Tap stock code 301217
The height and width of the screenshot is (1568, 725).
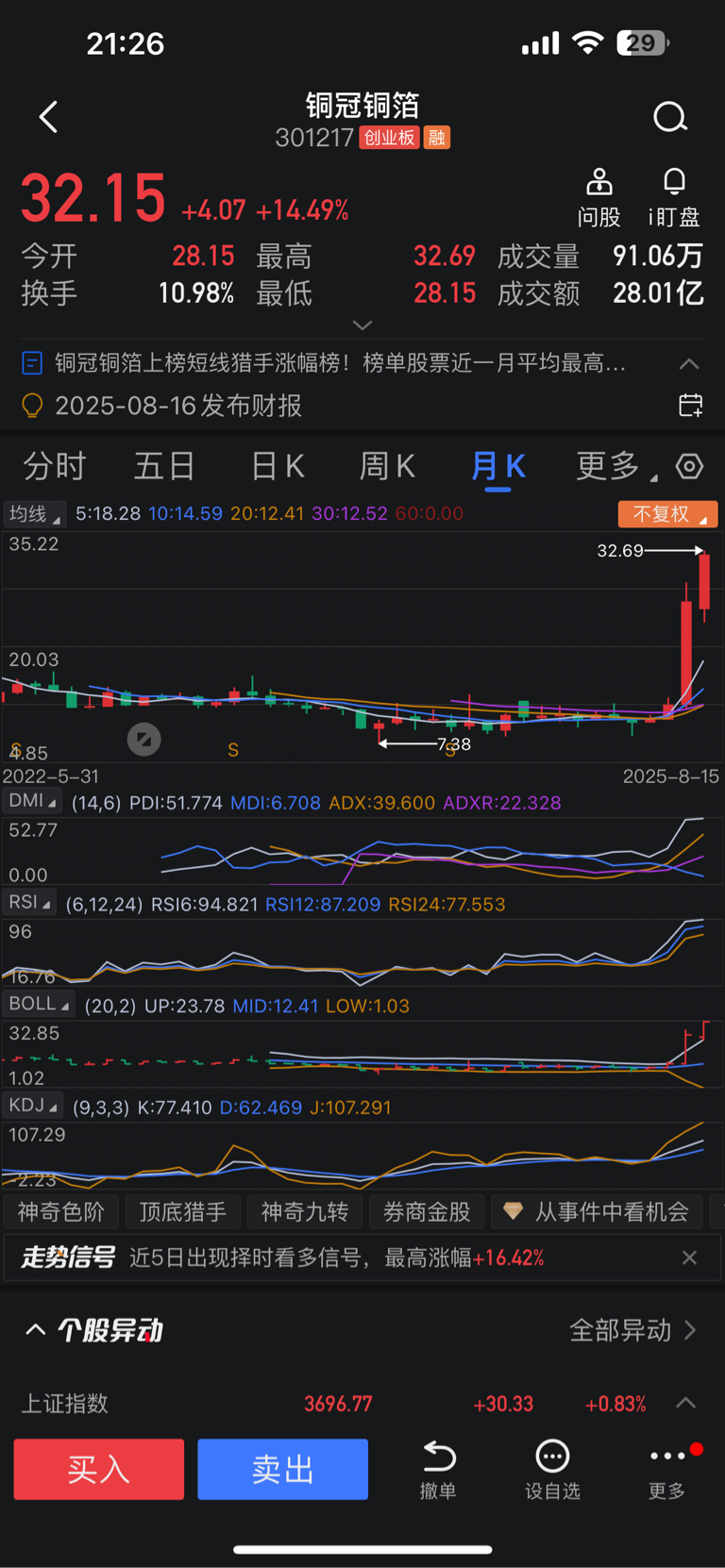[314, 138]
